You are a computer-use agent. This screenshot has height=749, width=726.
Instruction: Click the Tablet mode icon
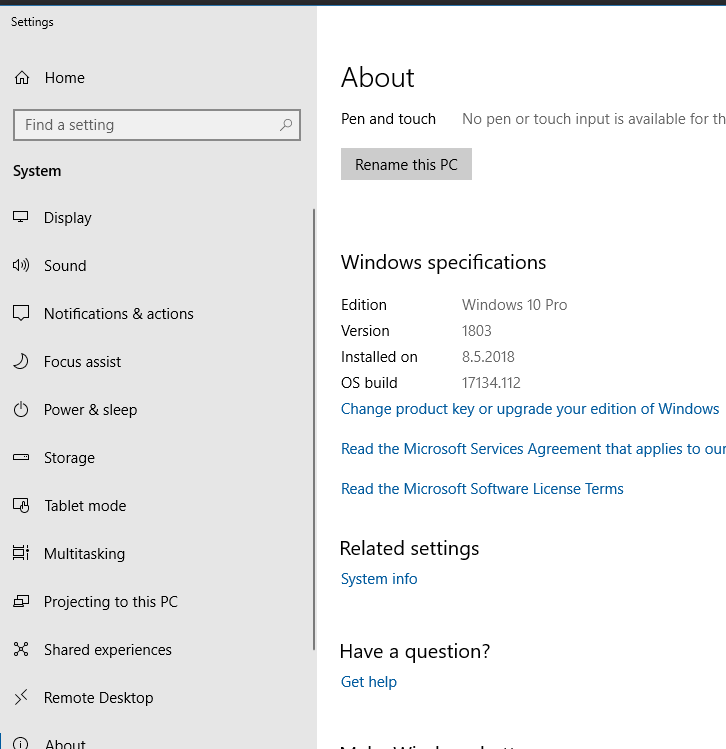pos(21,506)
